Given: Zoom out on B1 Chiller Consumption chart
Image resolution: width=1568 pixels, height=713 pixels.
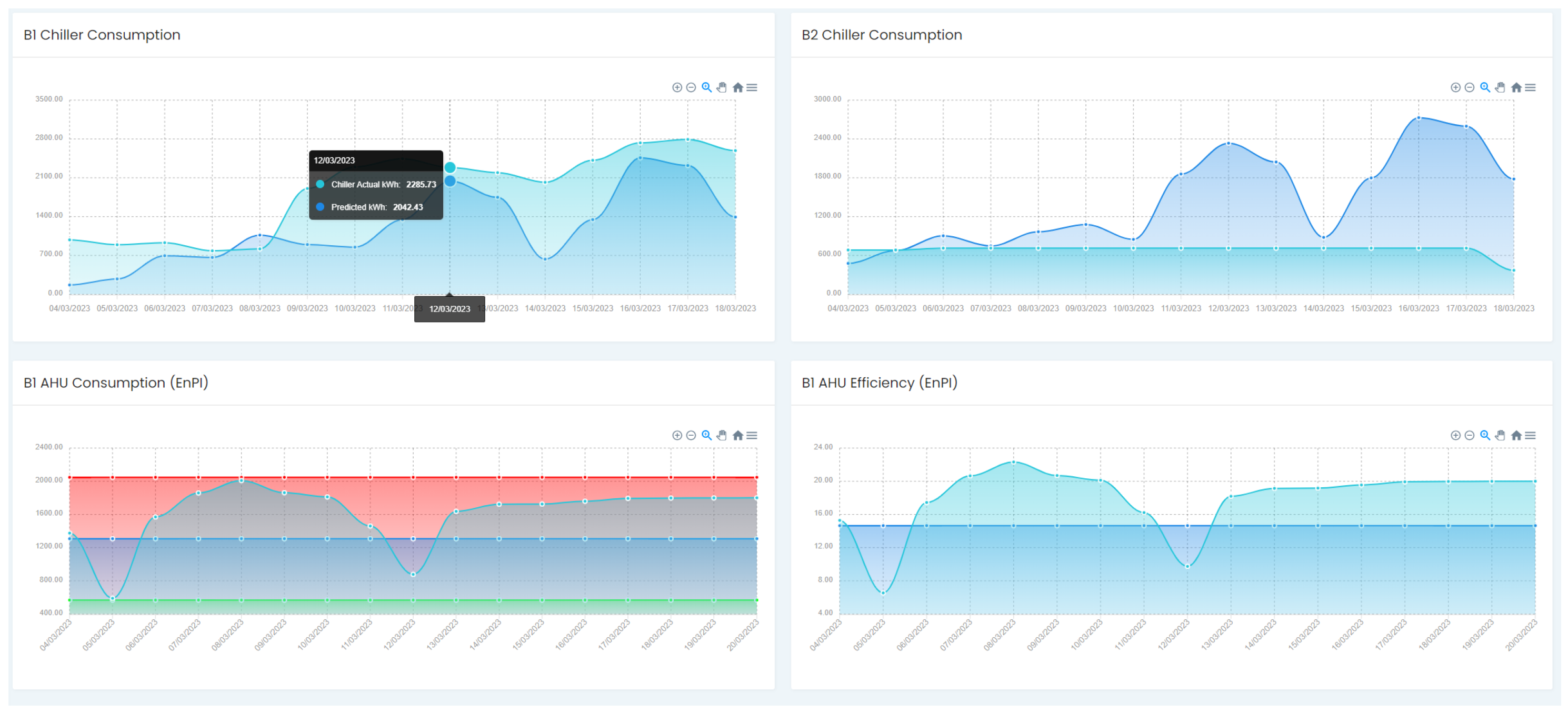Looking at the screenshot, I should (691, 87).
